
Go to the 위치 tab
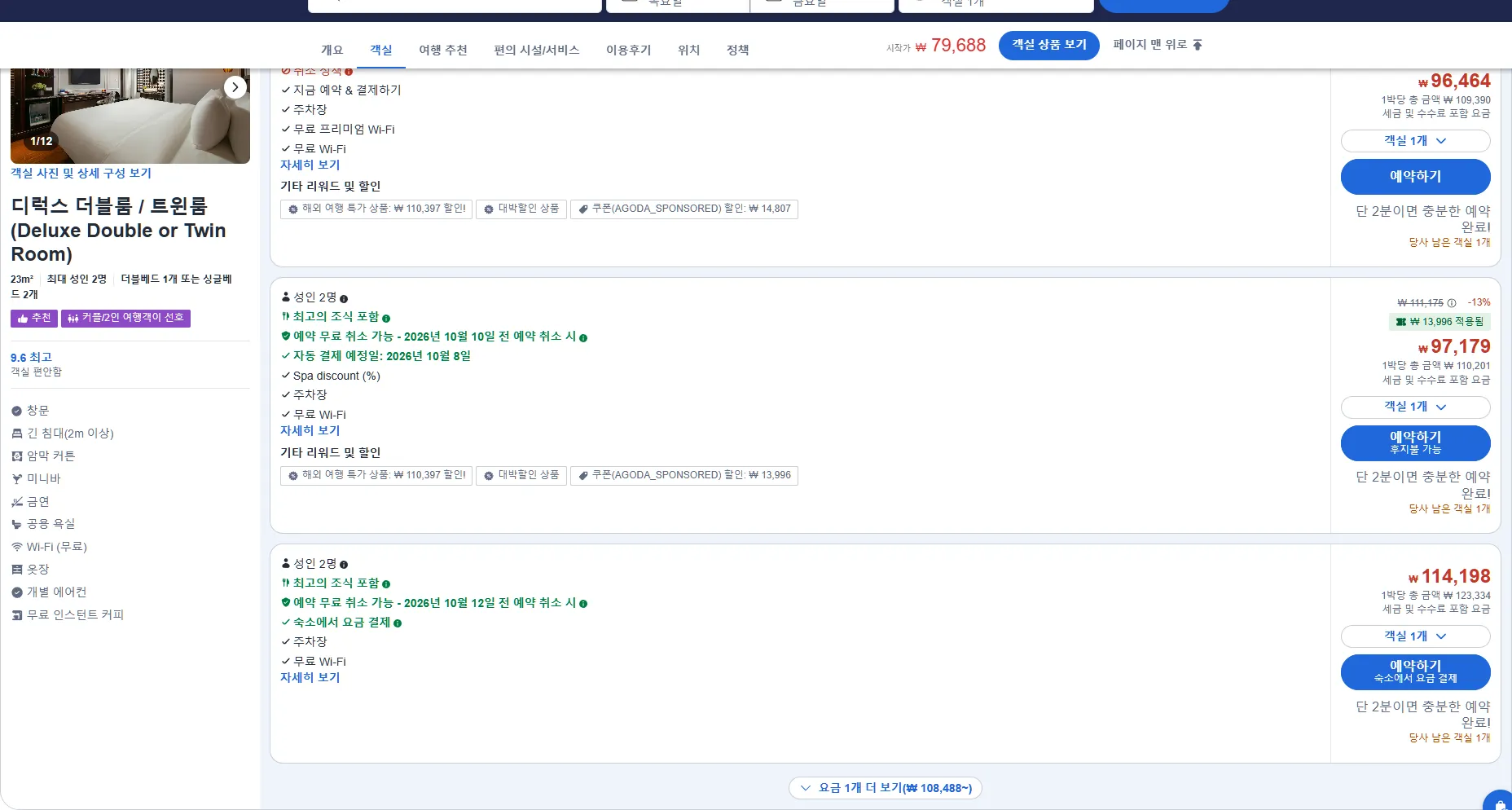(689, 50)
